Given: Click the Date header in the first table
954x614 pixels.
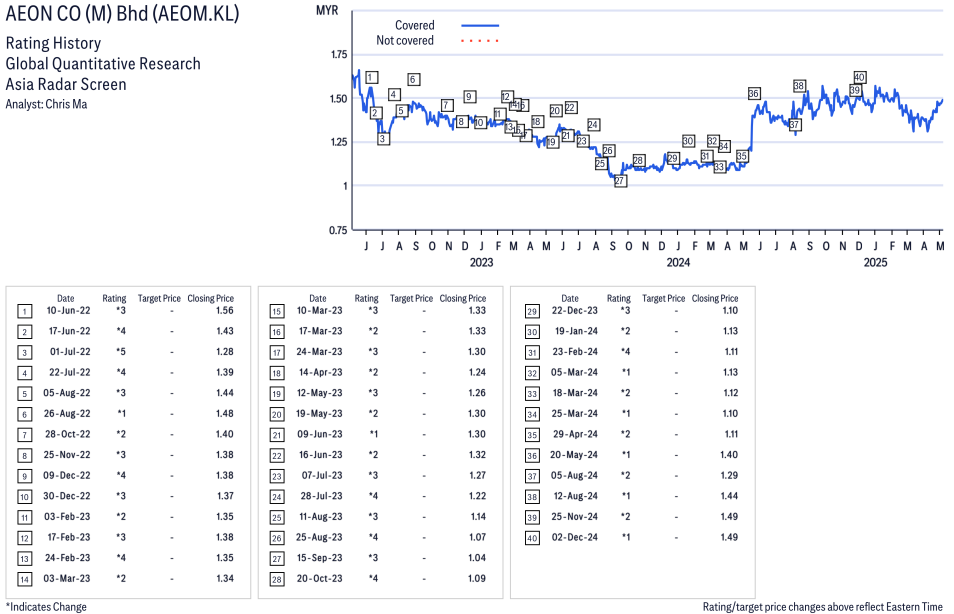Looking at the screenshot, I should [66, 298].
